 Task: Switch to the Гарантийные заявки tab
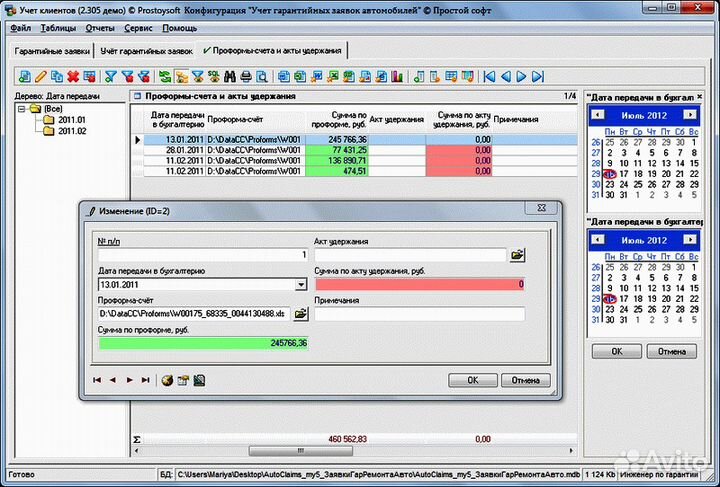click(x=52, y=50)
